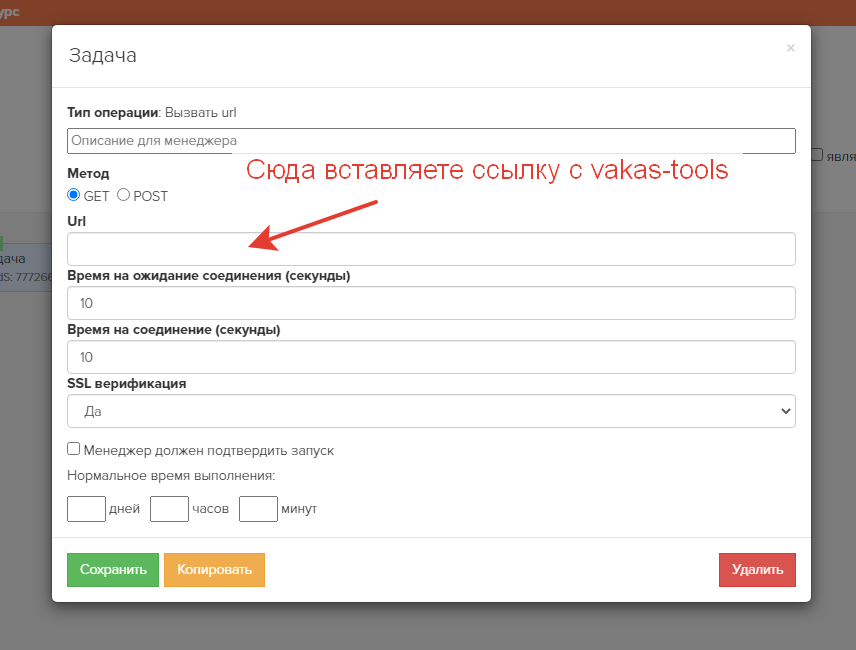Screen dimensions: 856x650
Task: Click the 'дней' number input
Action: 85,508
